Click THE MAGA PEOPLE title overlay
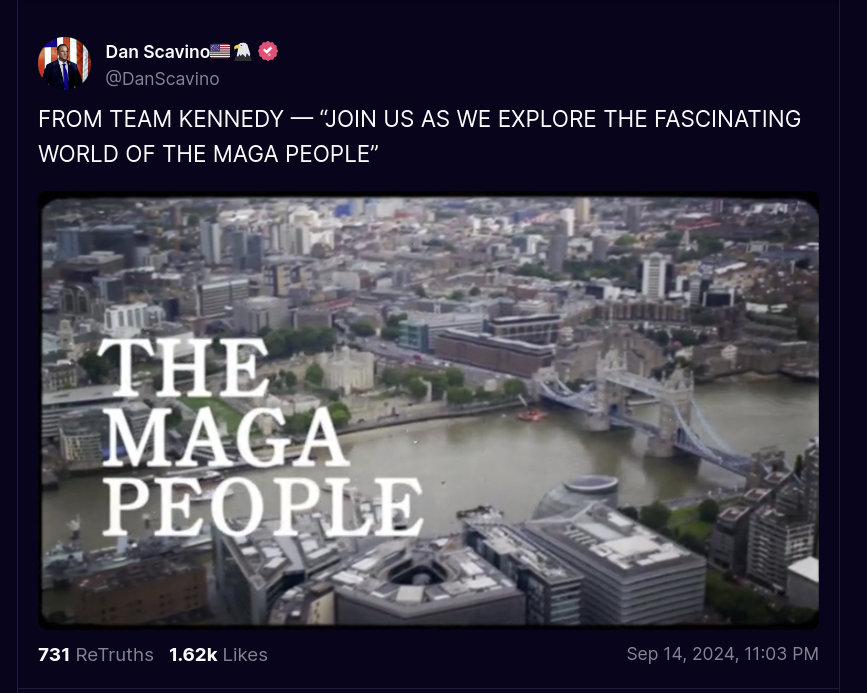This screenshot has width=867, height=693. pos(260,437)
